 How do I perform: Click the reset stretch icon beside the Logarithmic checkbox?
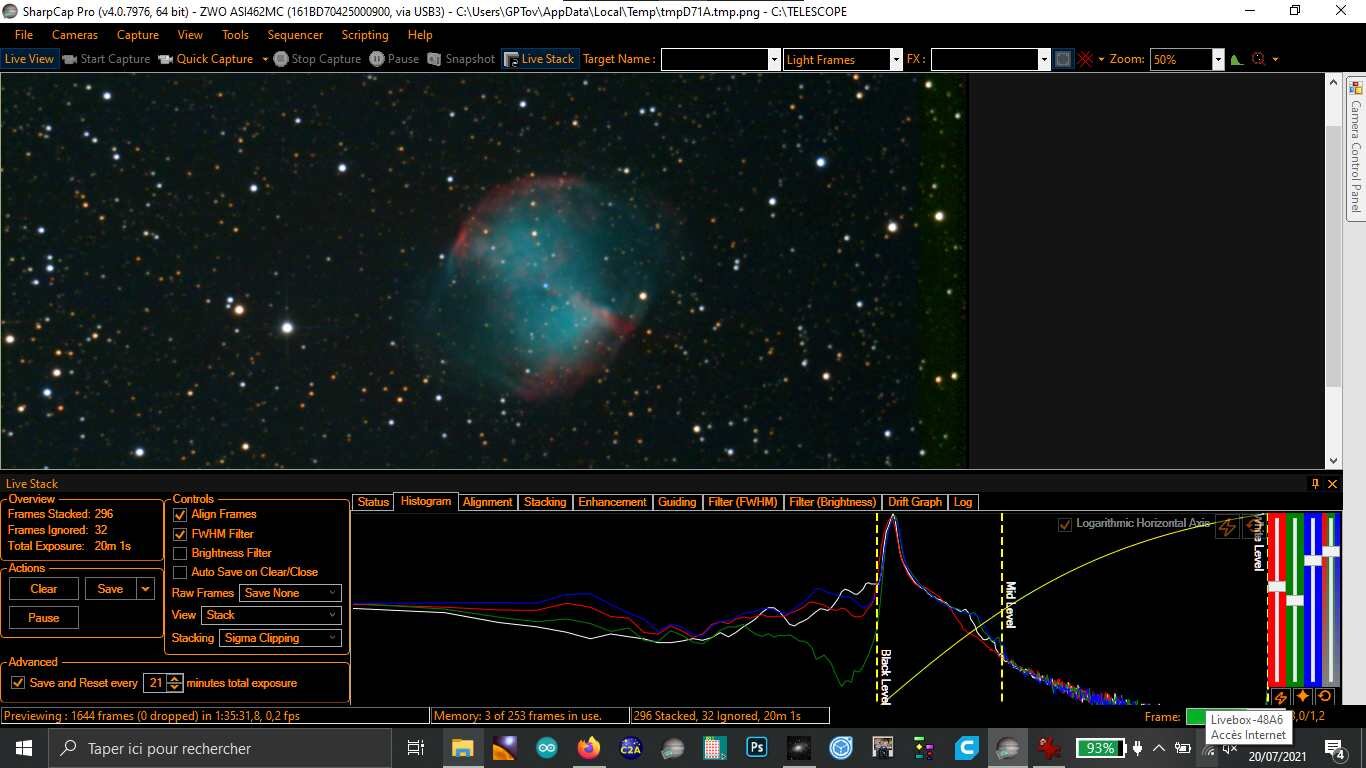(x=1254, y=528)
